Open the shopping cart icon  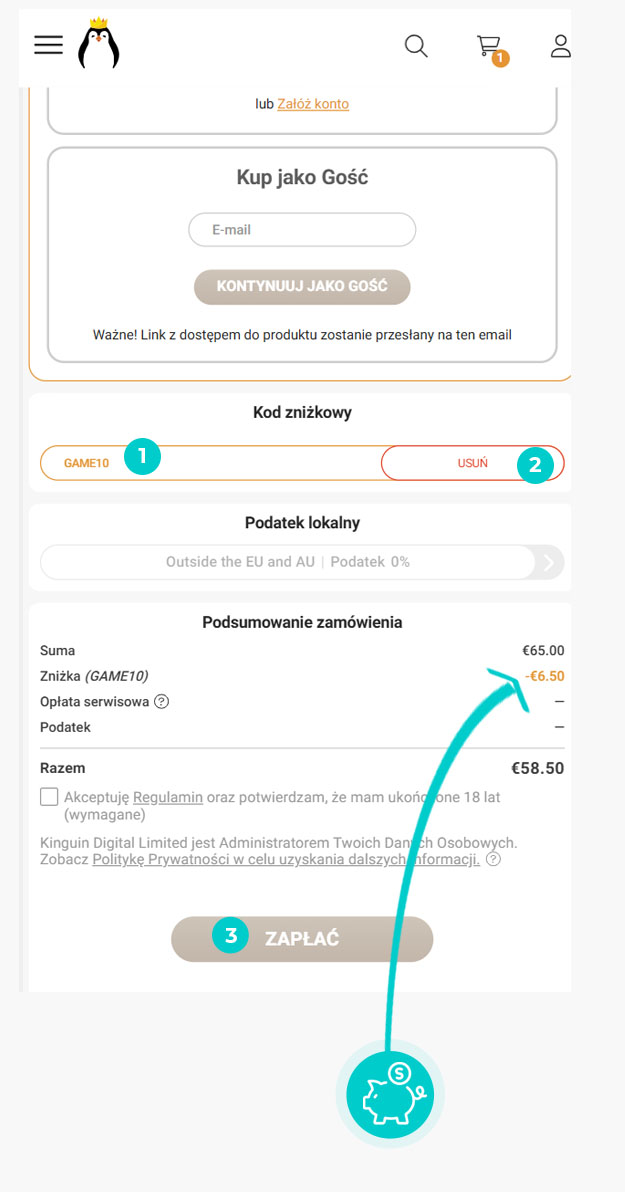click(487, 46)
